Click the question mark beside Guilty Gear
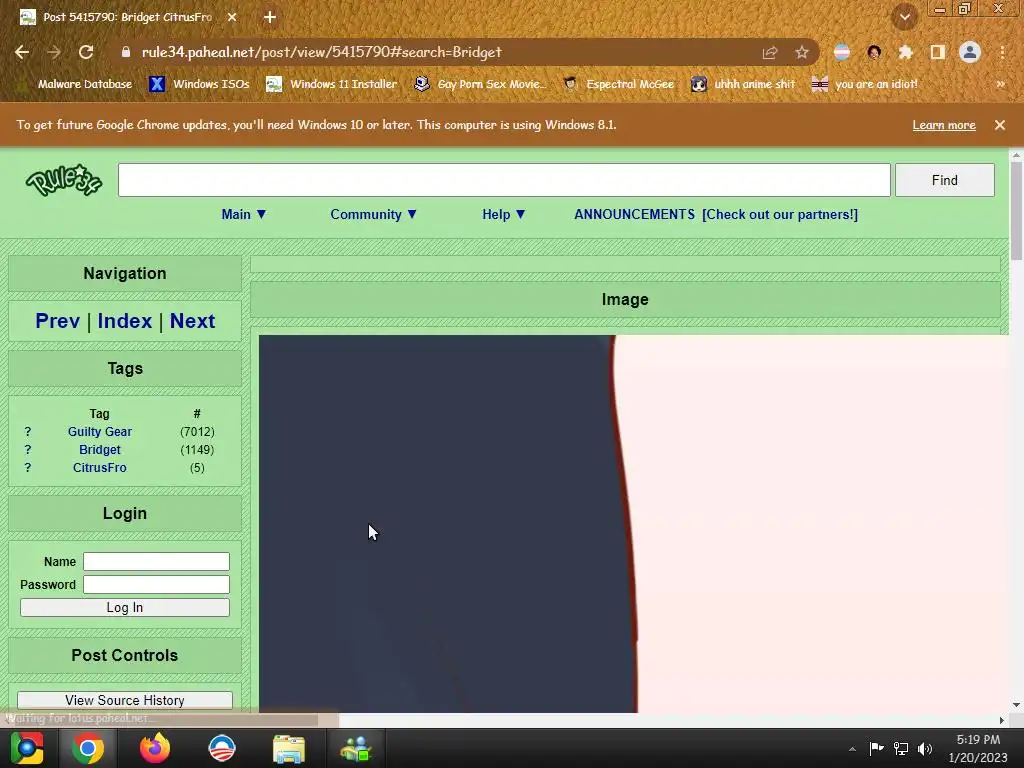The height and width of the screenshot is (768, 1024). pos(27,432)
